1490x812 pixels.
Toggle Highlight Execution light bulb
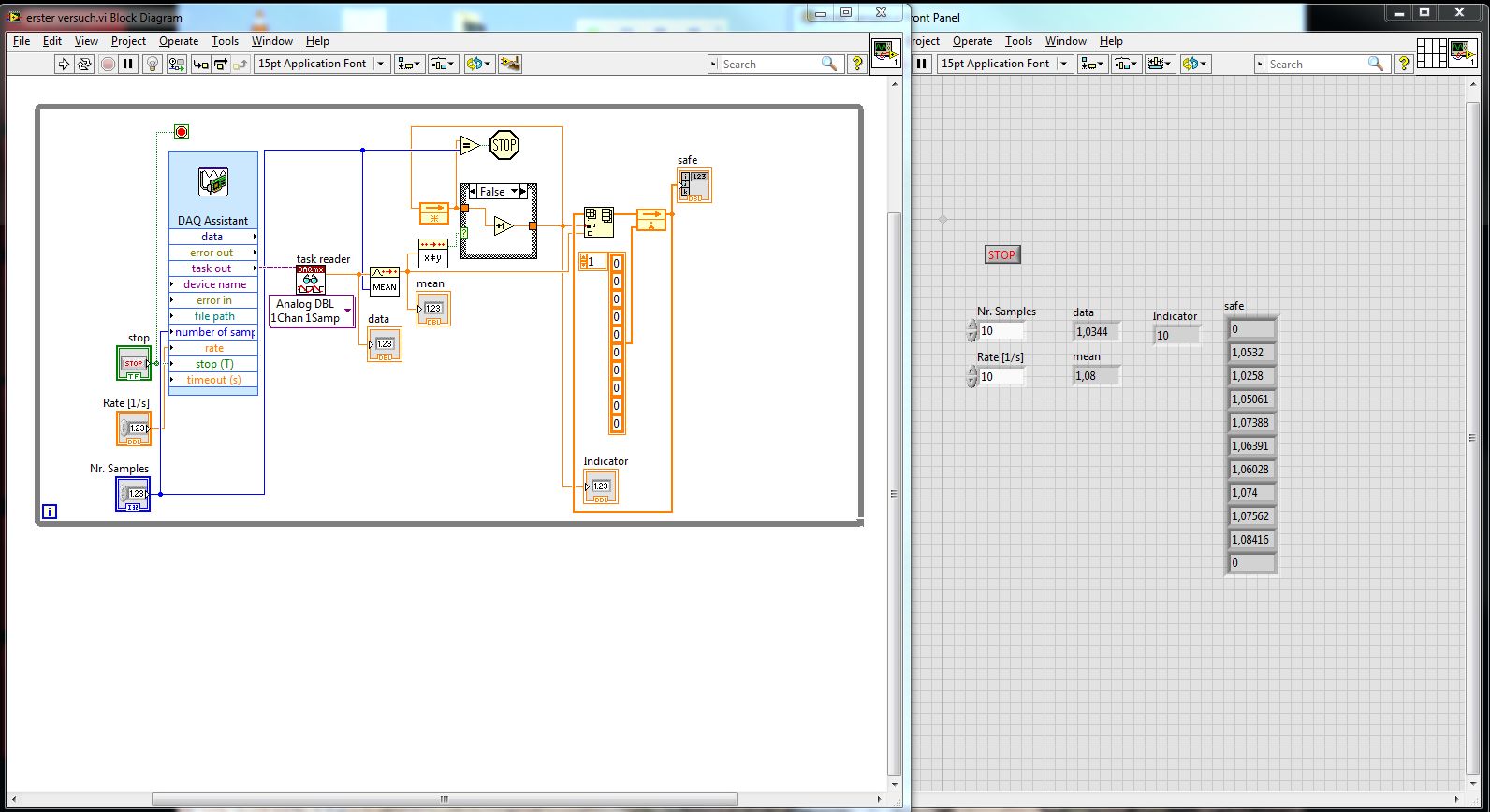(x=153, y=64)
